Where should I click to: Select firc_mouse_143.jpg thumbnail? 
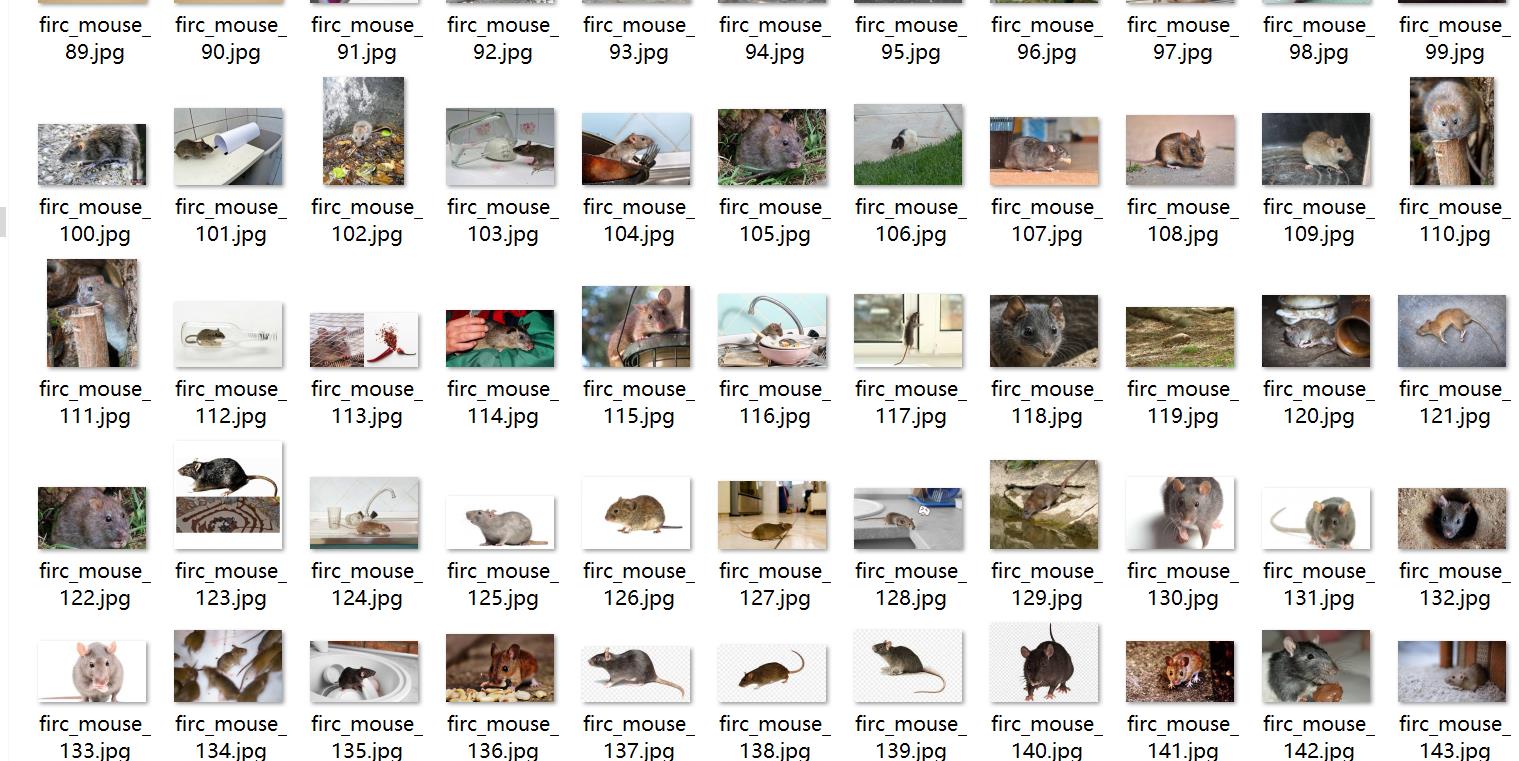pyautogui.click(x=1452, y=672)
